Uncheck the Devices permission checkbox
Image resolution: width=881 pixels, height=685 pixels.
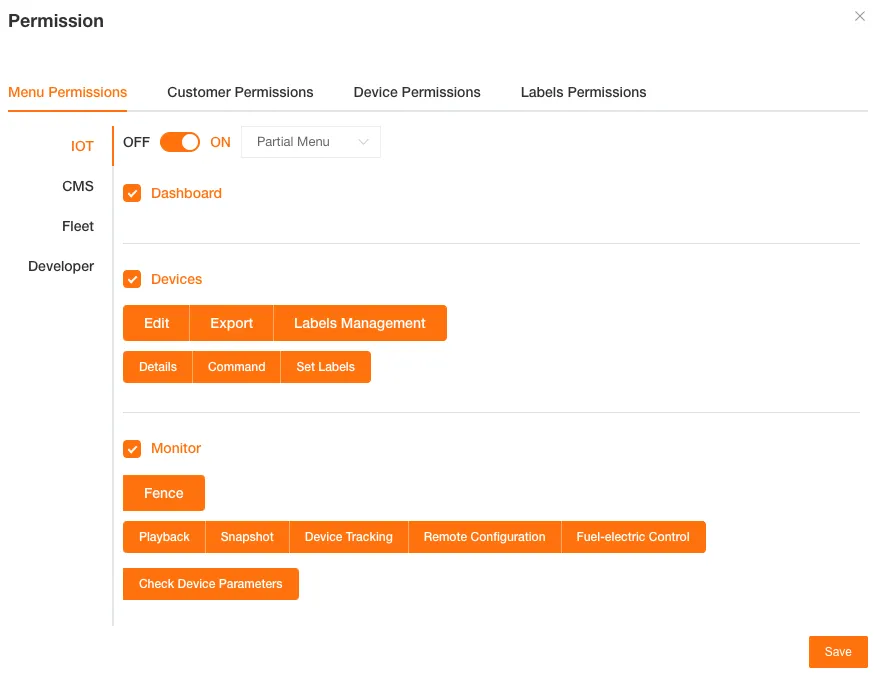click(132, 279)
